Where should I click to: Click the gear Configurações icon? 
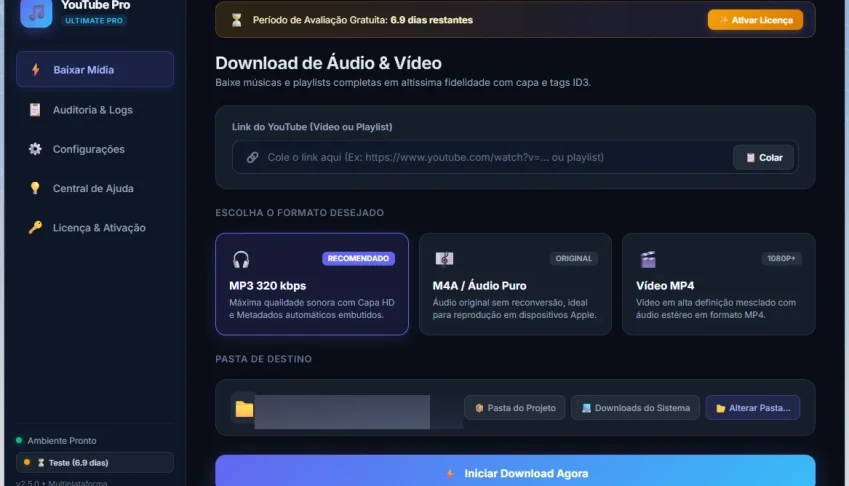pyautogui.click(x=35, y=149)
